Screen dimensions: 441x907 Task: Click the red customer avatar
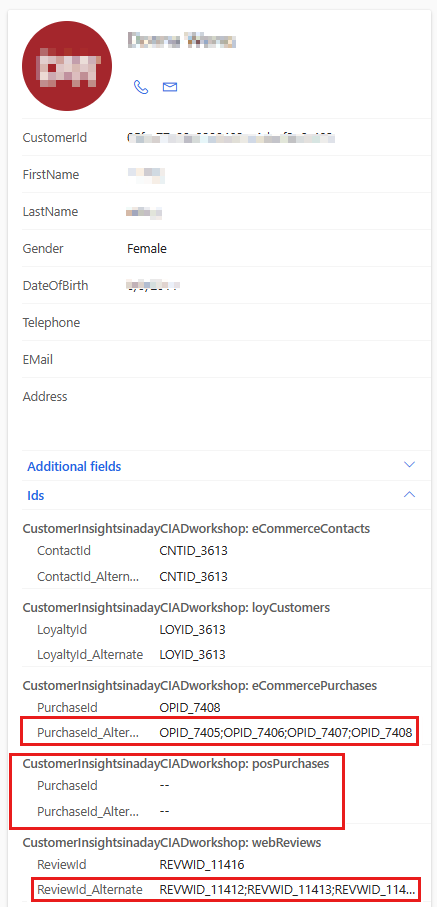(67, 66)
